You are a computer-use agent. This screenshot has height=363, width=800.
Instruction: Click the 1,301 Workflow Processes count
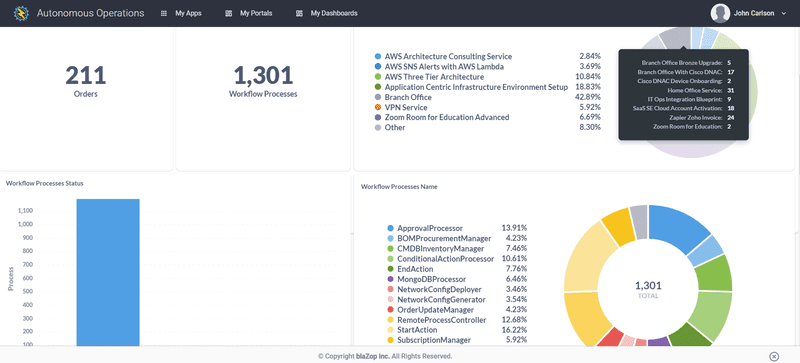point(263,76)
